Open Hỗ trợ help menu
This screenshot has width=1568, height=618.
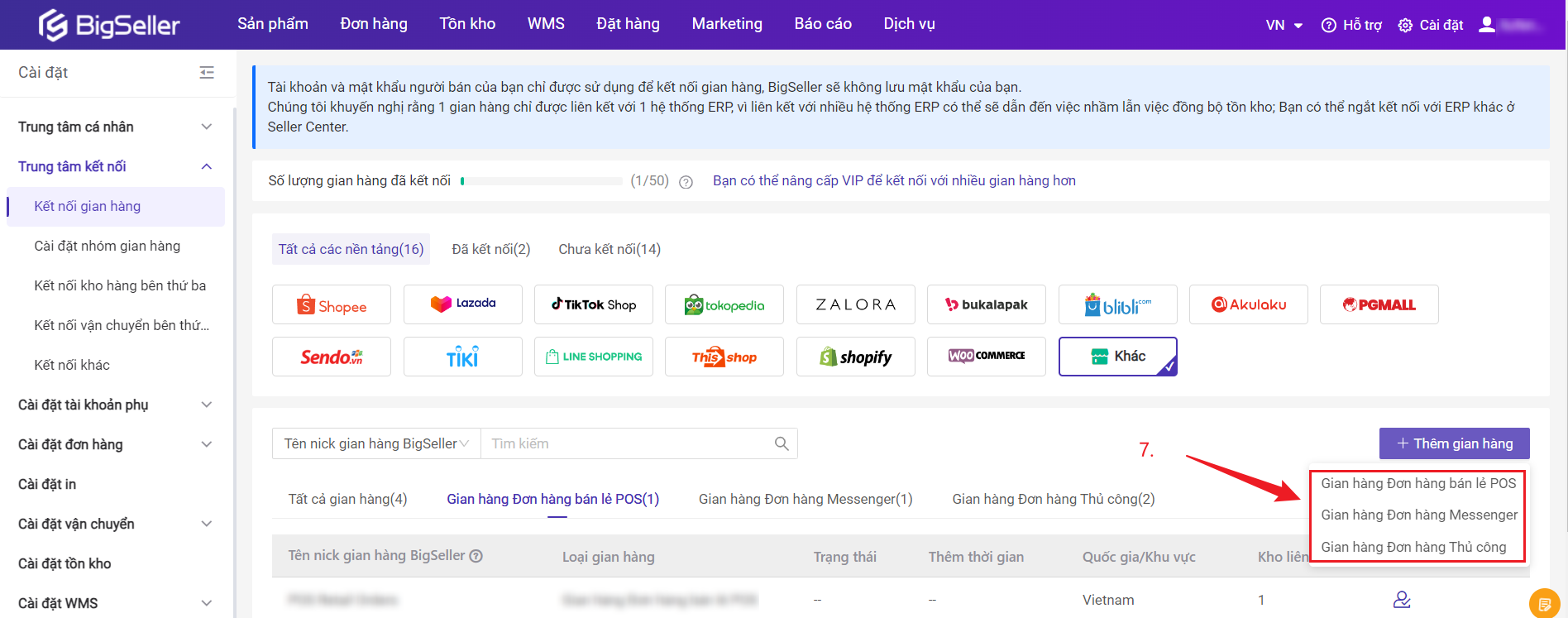click(1351, 25)
